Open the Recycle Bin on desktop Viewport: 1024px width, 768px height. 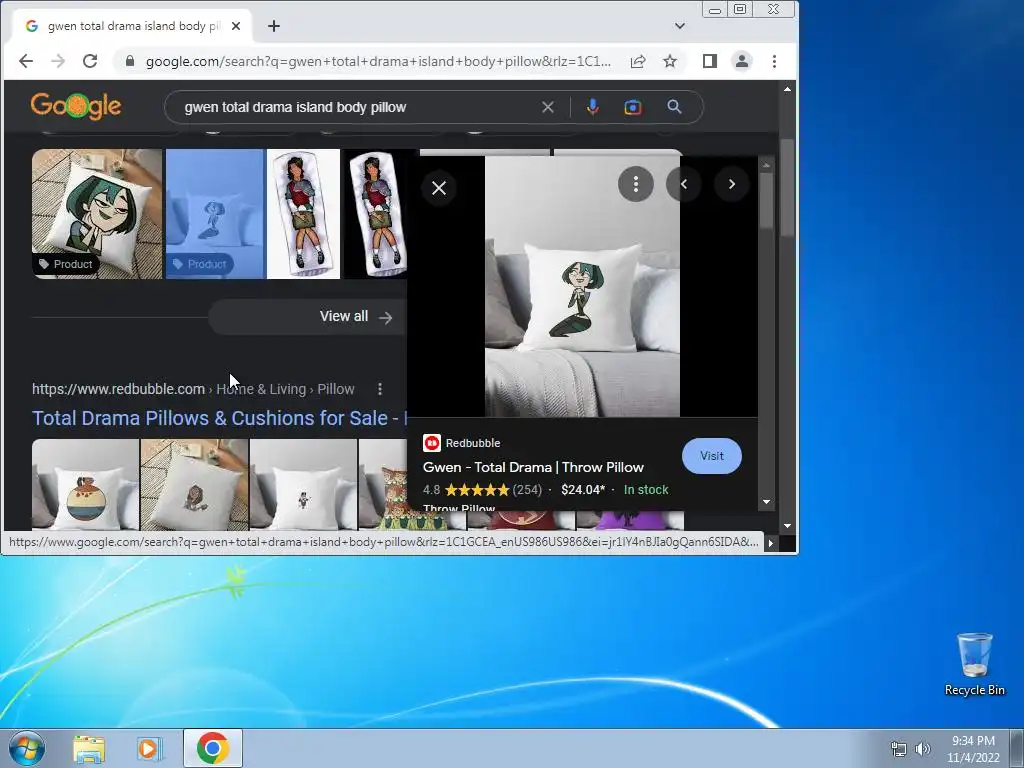pos(974,664)
